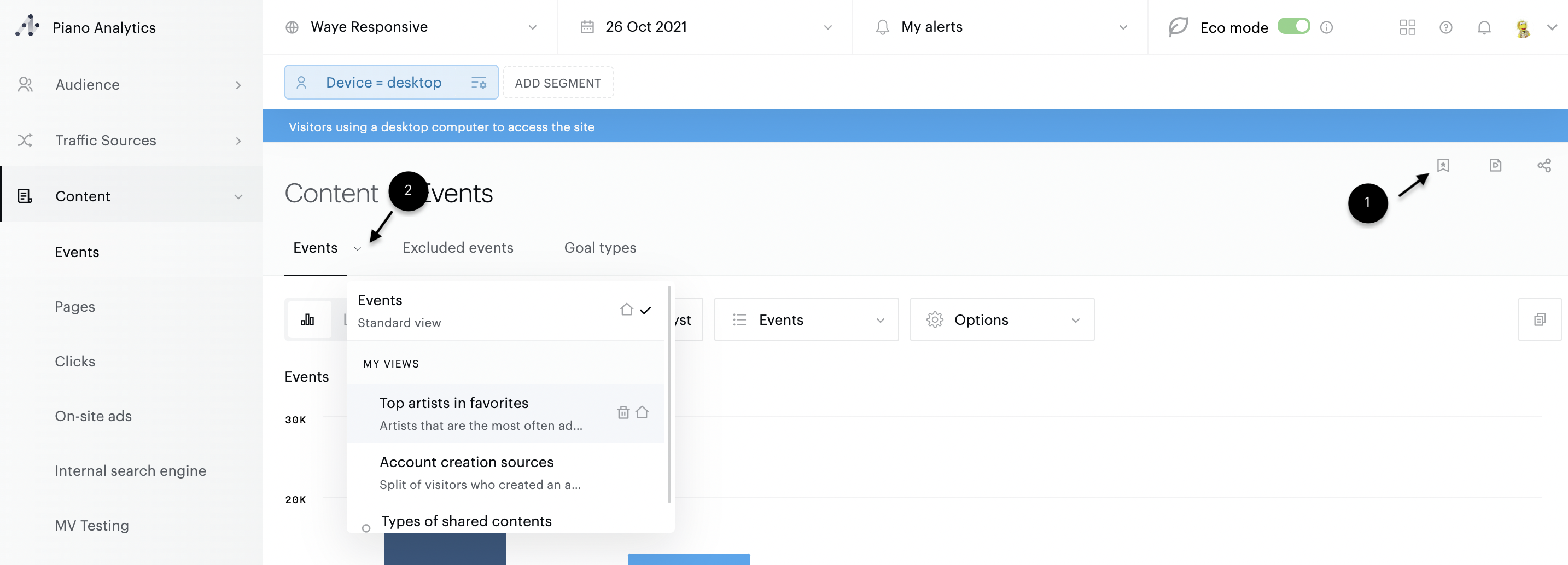1568x565 pixels.
Task: Open the apps grid icon
Action: point(1407,27)
